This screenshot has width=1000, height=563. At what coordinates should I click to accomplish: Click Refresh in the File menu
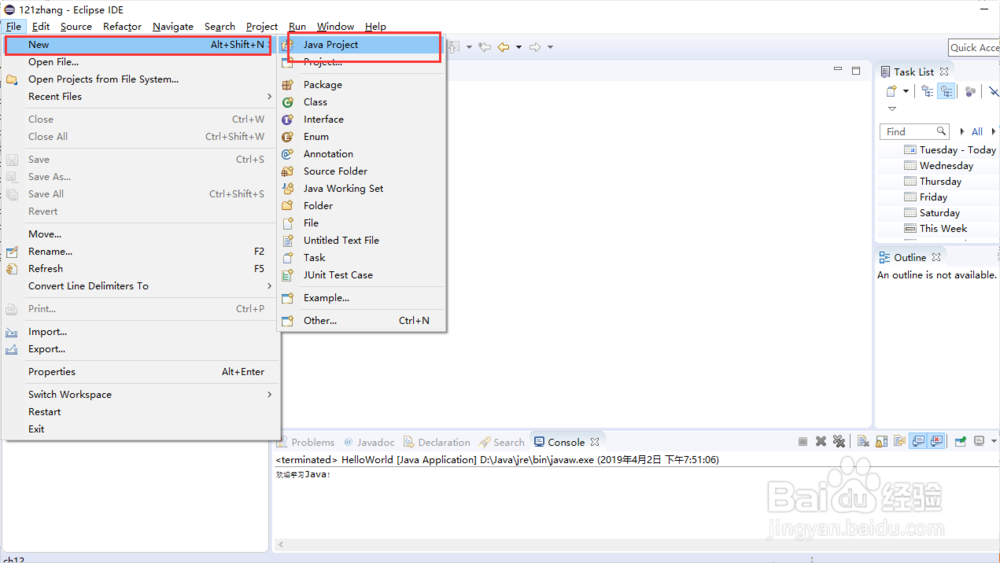[141, 269]
